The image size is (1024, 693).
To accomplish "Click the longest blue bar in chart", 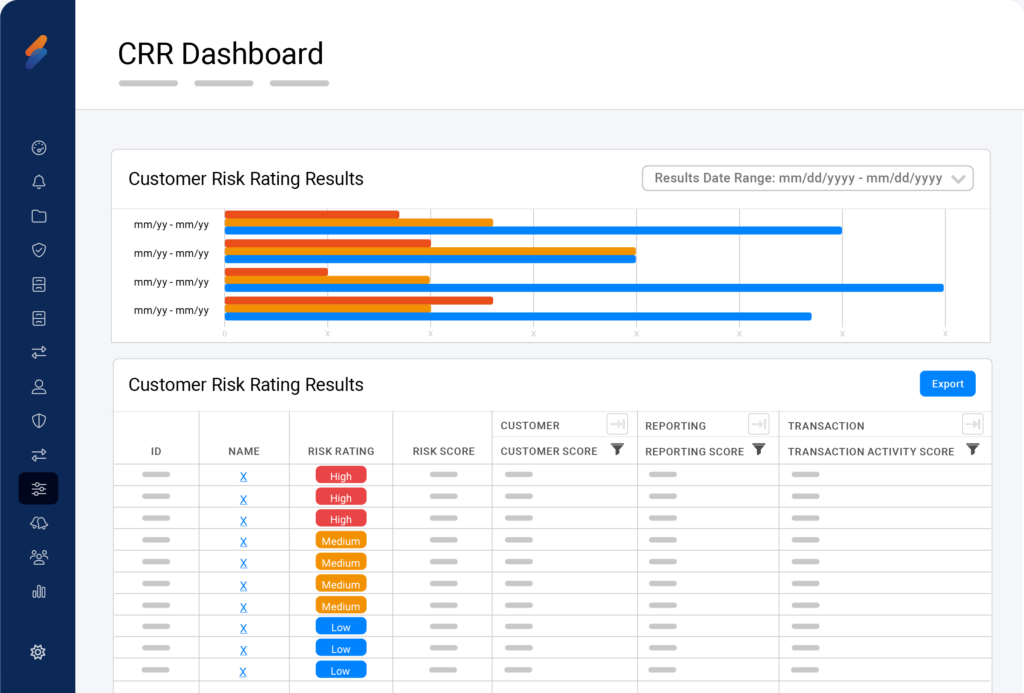I will [584, 288].
